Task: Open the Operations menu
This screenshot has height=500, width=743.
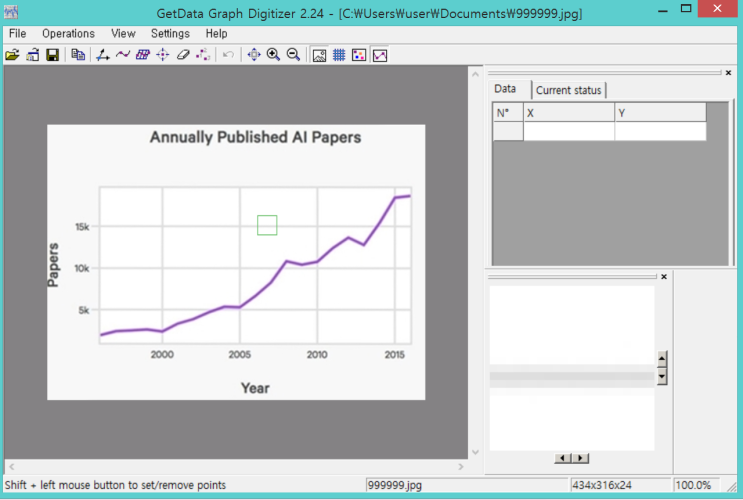Action: click(68, 34)
